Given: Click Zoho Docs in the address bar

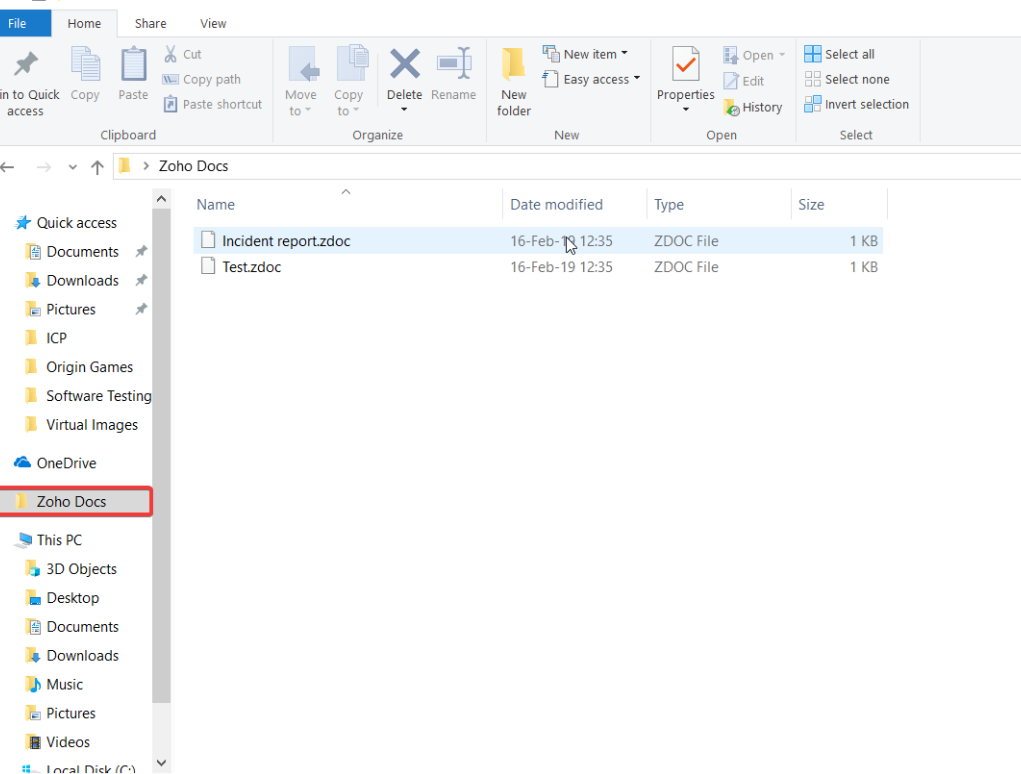Looking at the screenshot, I should click(193, 166).
